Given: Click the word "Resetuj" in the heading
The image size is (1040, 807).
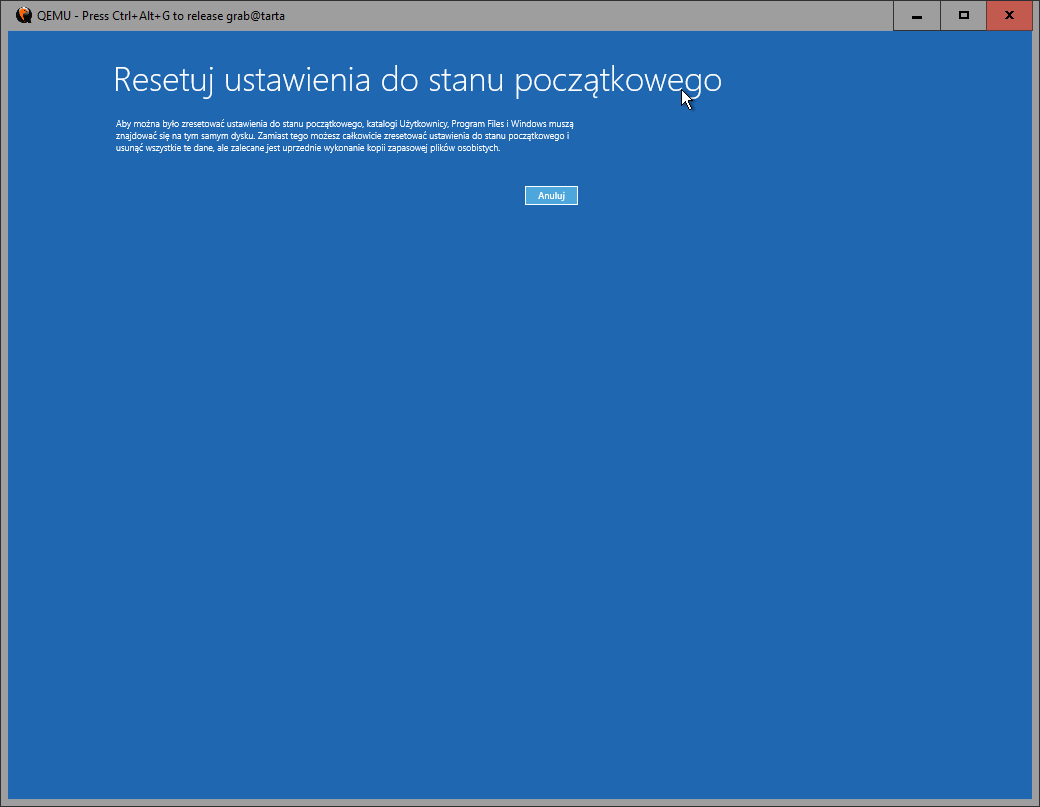Looking at the screenshot, I should [164, 80].
